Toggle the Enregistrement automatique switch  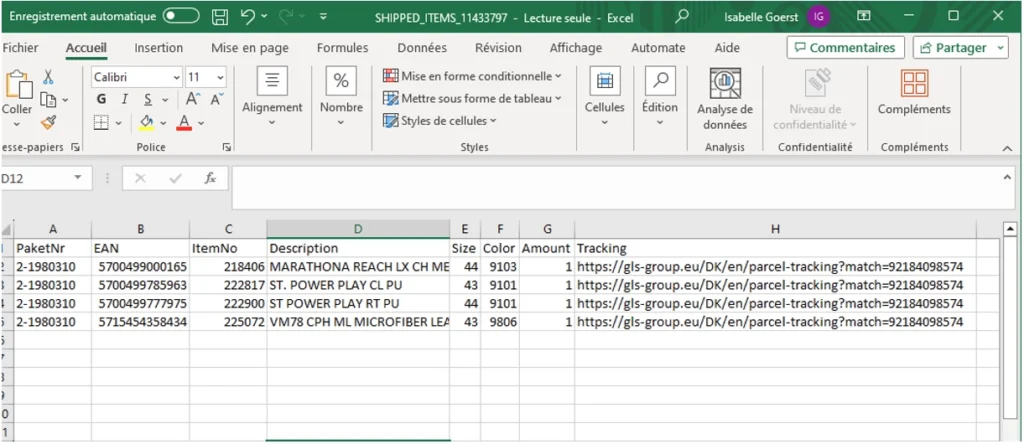pyautogui.click(x=181, y=17)
